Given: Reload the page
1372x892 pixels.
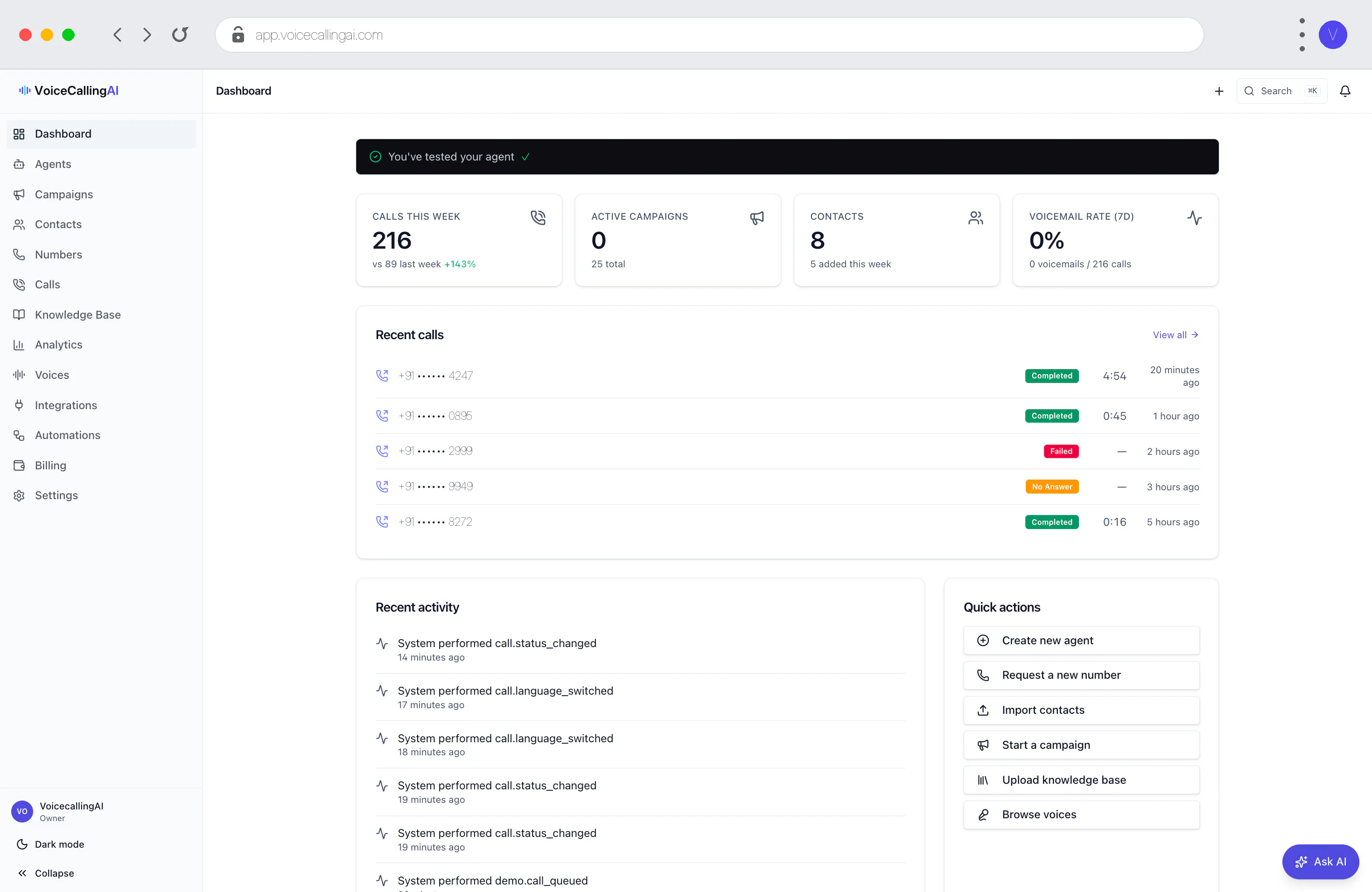Looking at the screenshot, I should pyautogui.click(x=180, y=35).
